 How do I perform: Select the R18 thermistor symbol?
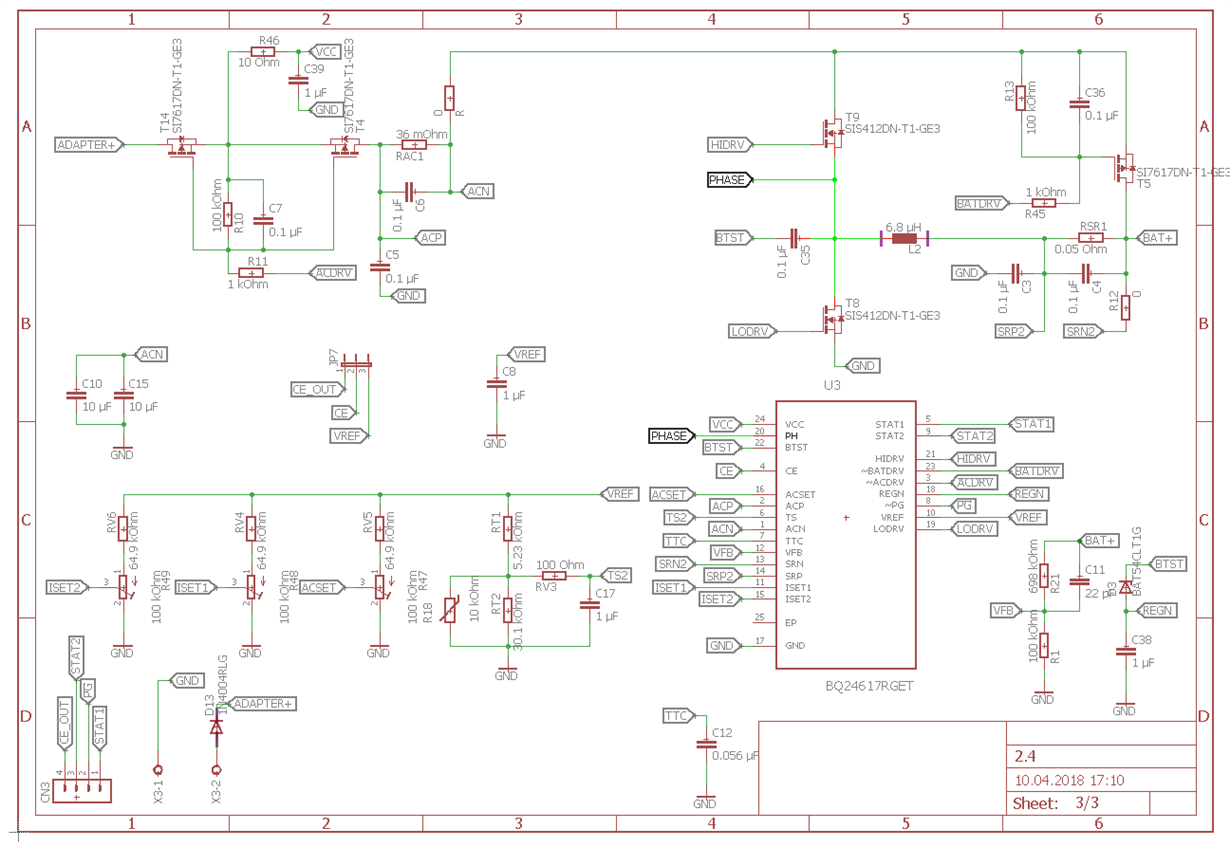(449, 609)
